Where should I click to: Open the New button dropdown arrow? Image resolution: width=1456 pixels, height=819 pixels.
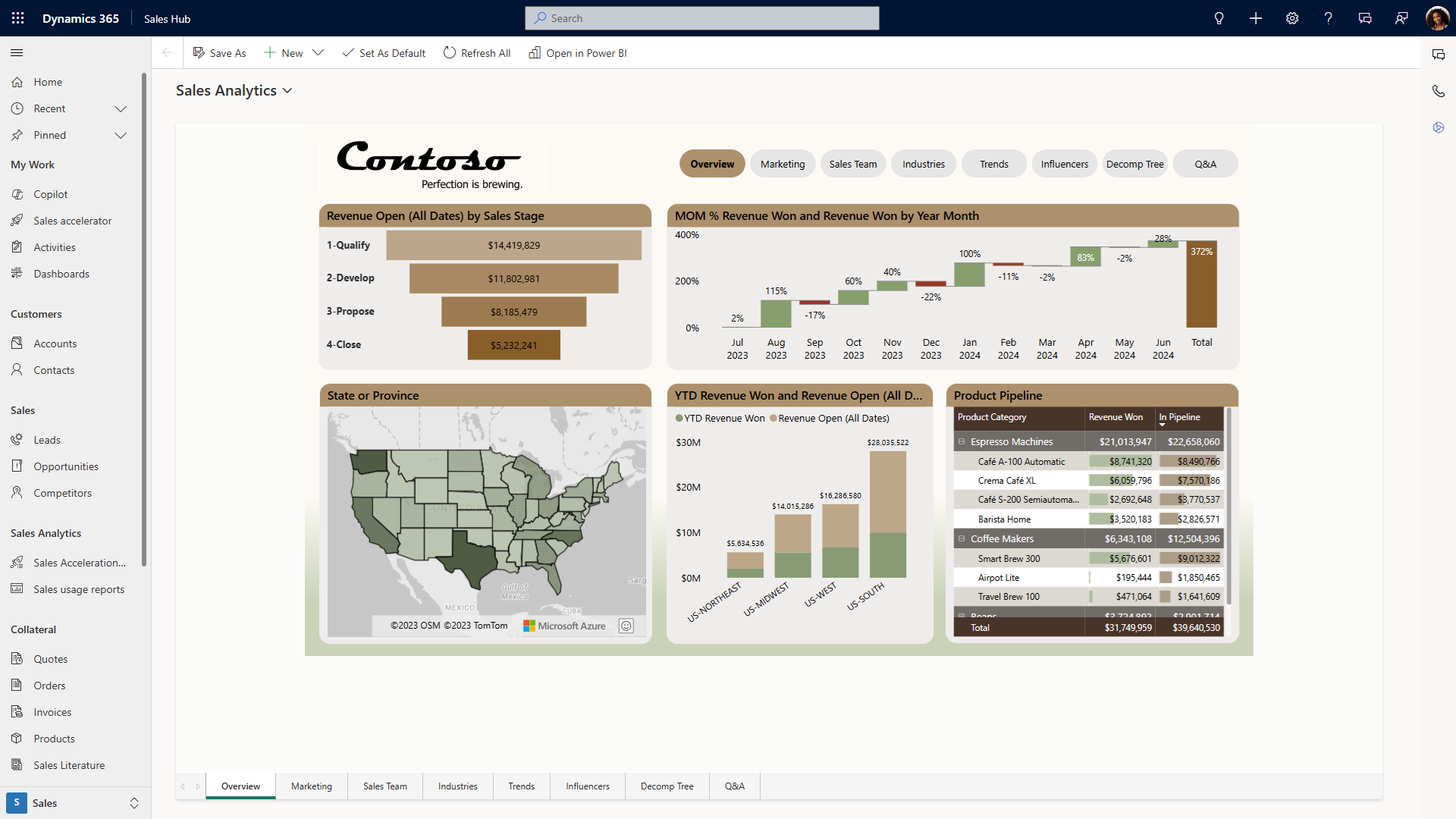[x=318, y=53]
